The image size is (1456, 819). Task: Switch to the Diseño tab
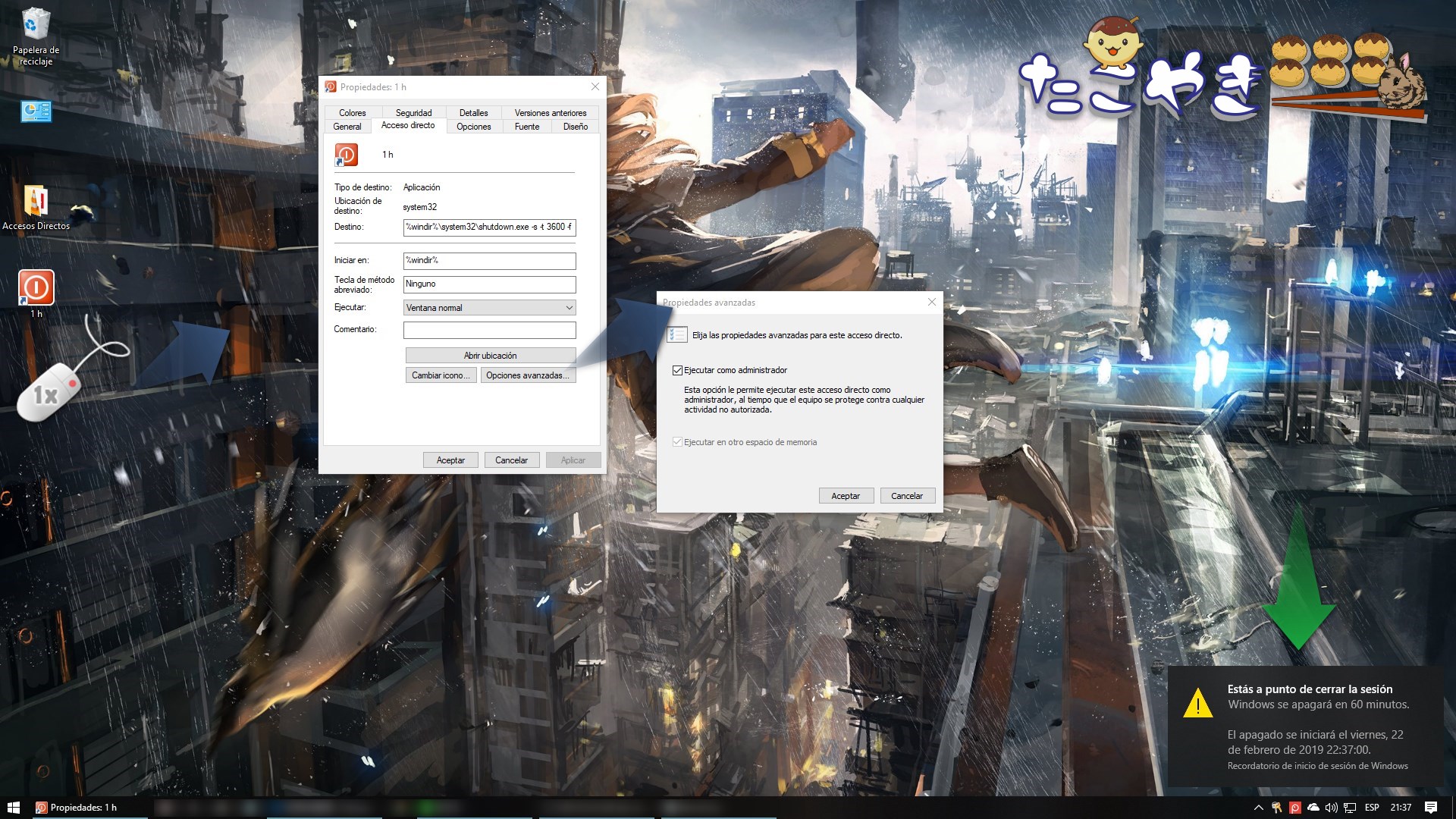coord(576,127)
